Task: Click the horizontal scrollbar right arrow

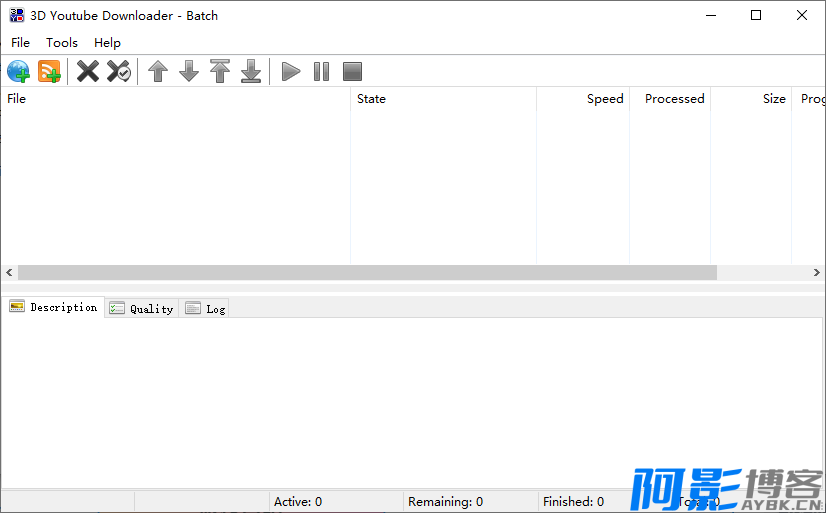Action: pyautogui.click(x=817, y=272)
